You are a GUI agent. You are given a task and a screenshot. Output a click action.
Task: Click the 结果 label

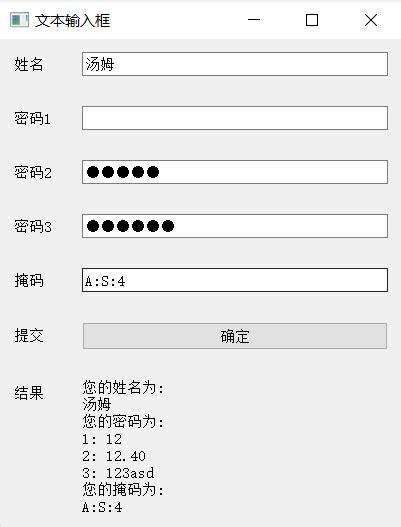click(29, 393)
